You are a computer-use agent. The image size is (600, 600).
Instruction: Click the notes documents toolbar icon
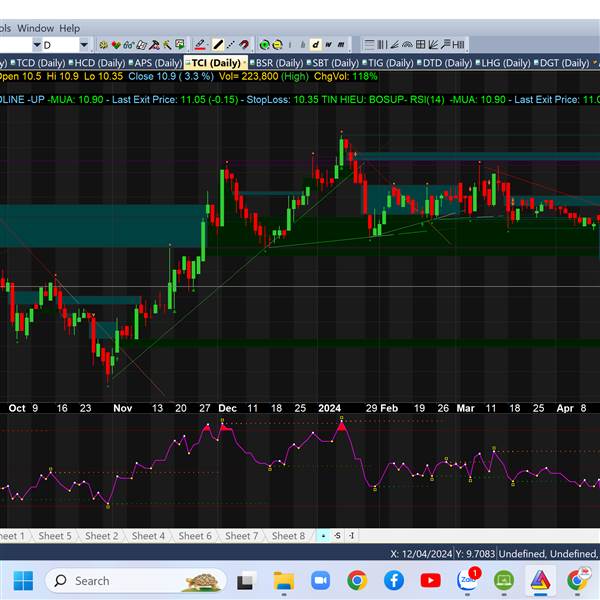pos(141,45)
